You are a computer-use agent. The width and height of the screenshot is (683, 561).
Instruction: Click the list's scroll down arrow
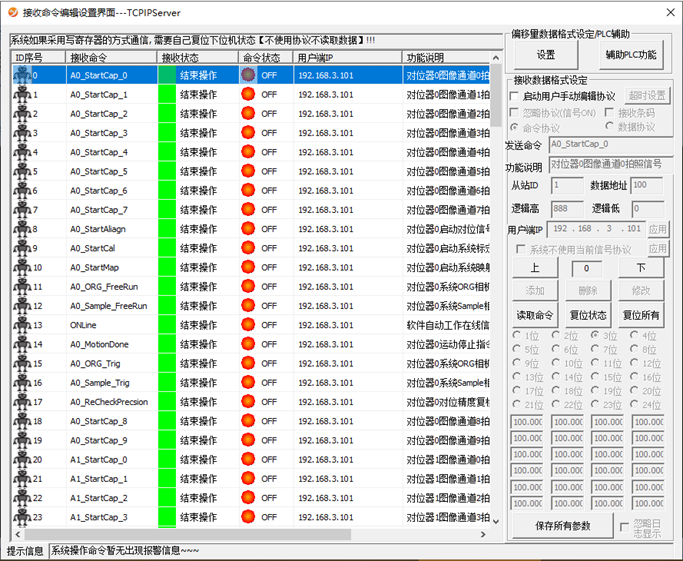(497, 521)
